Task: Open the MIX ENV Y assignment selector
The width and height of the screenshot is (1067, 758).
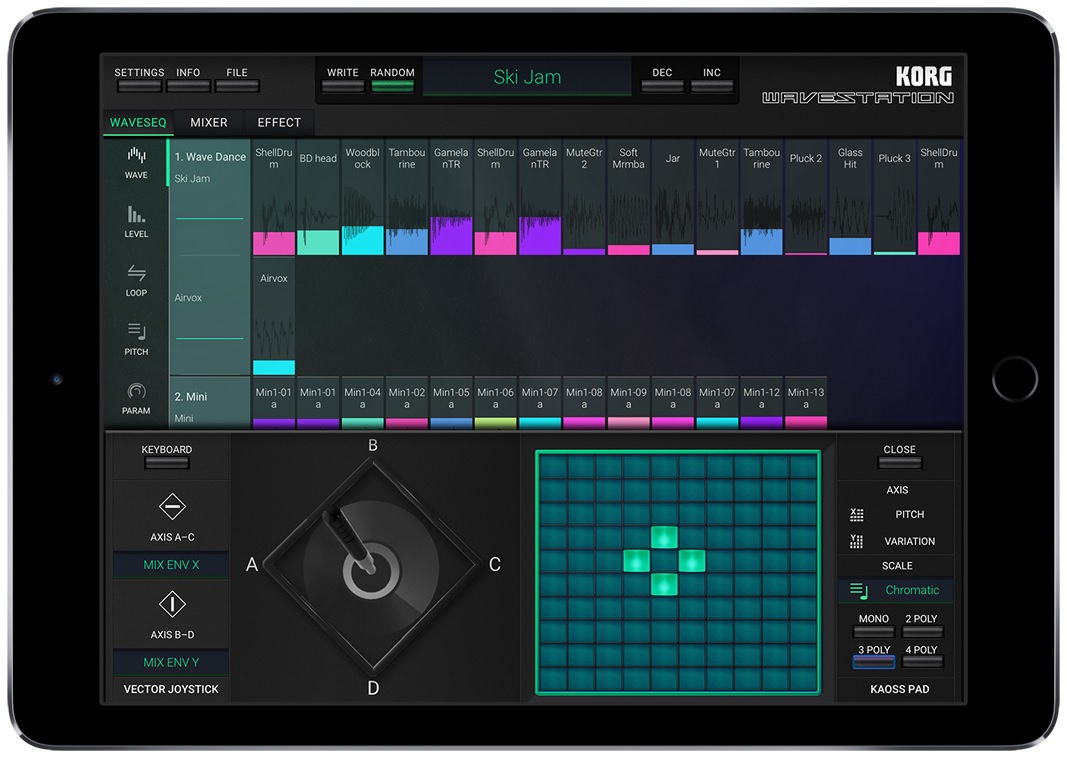Action: point(171,662)
